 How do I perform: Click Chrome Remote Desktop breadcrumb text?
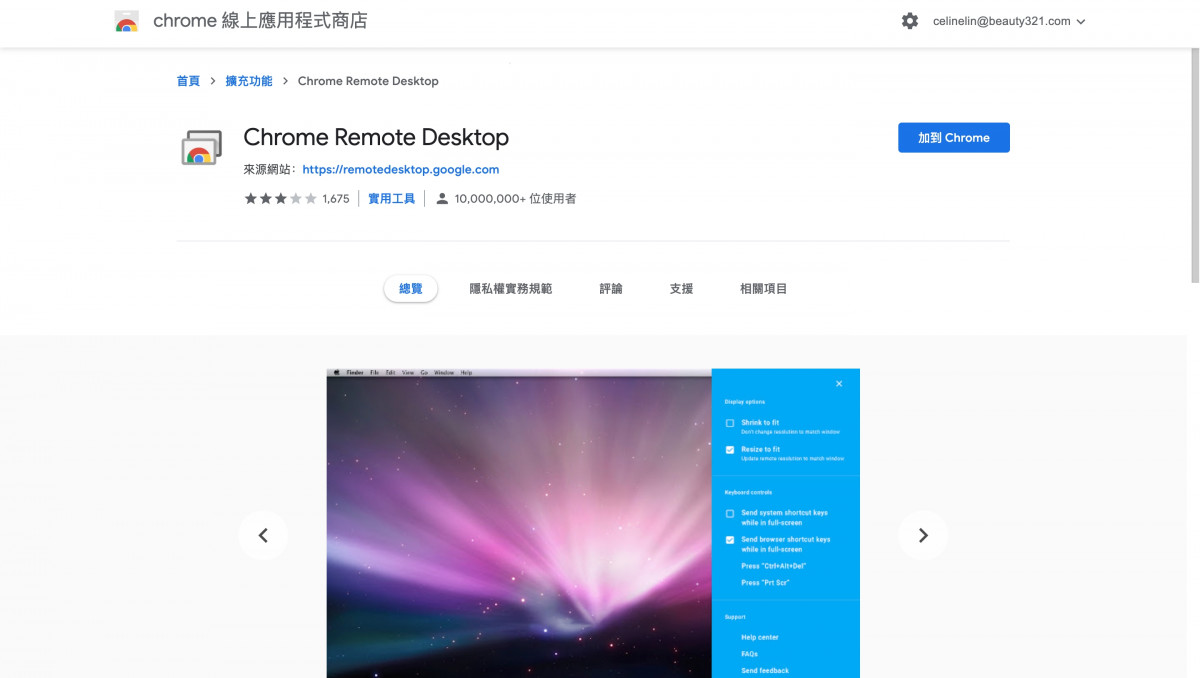click(368, 81)
